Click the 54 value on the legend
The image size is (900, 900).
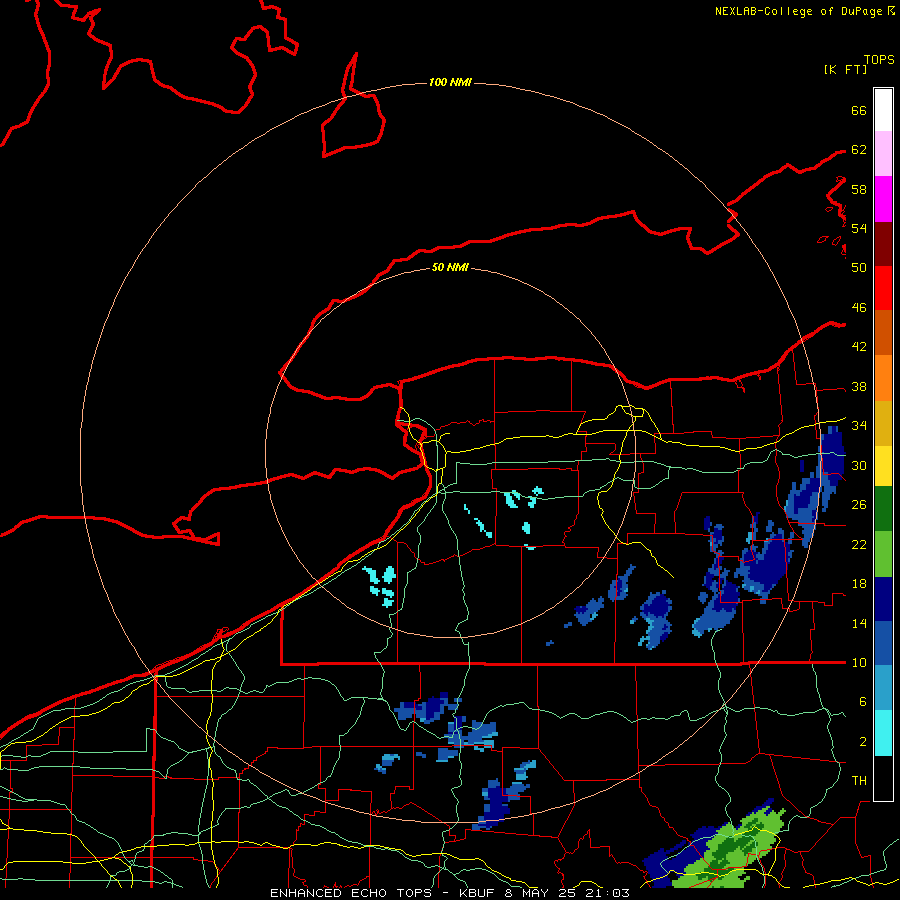tap(859, 228)
